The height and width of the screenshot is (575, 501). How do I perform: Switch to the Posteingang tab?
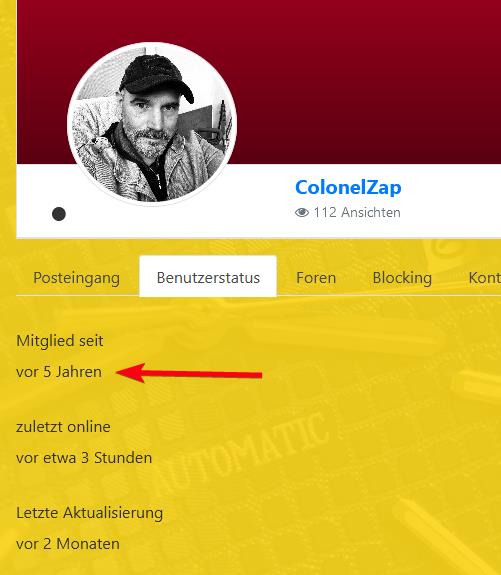76,278
